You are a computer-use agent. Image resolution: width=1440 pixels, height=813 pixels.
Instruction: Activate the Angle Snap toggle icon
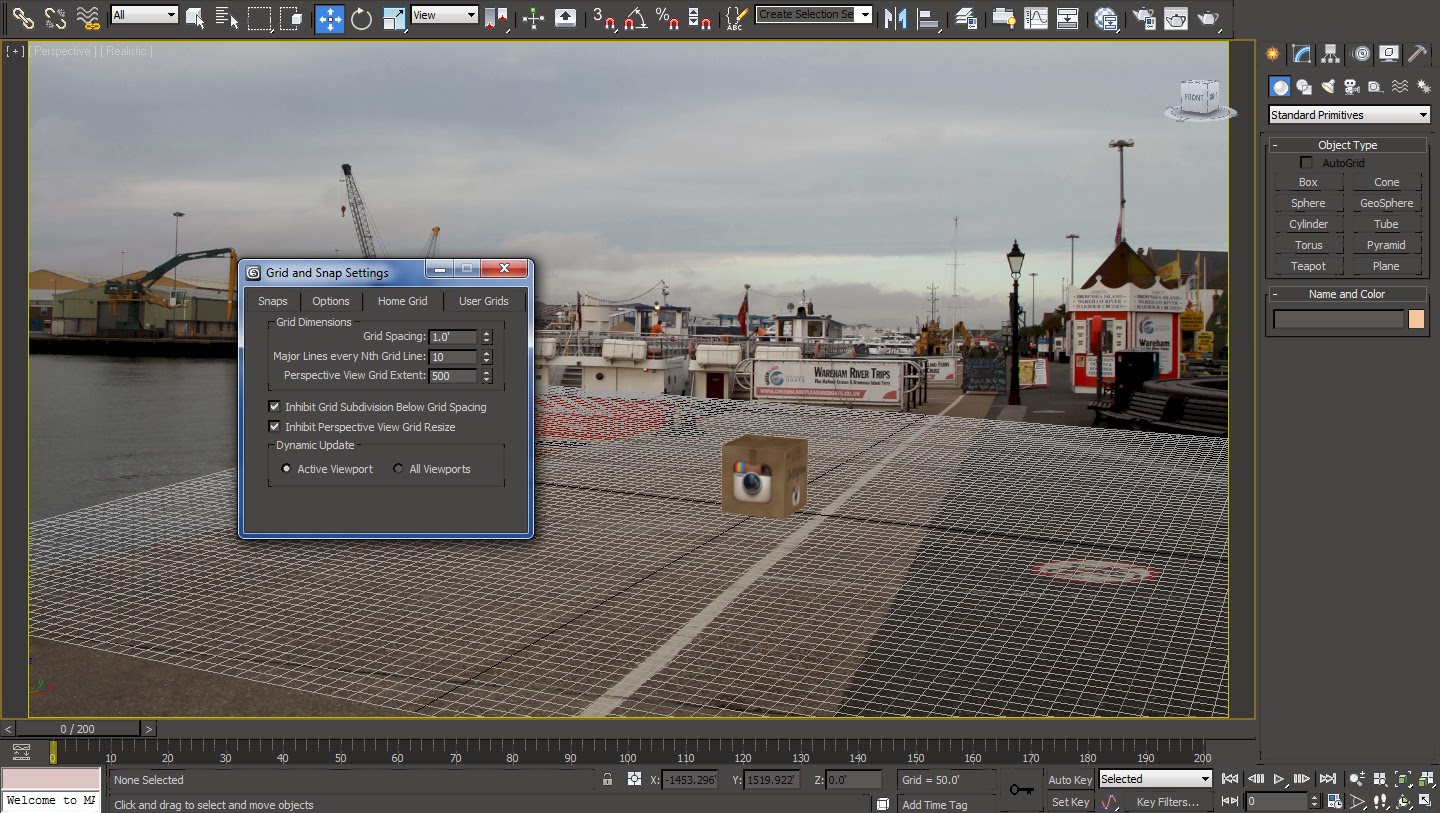pos(635,18)
